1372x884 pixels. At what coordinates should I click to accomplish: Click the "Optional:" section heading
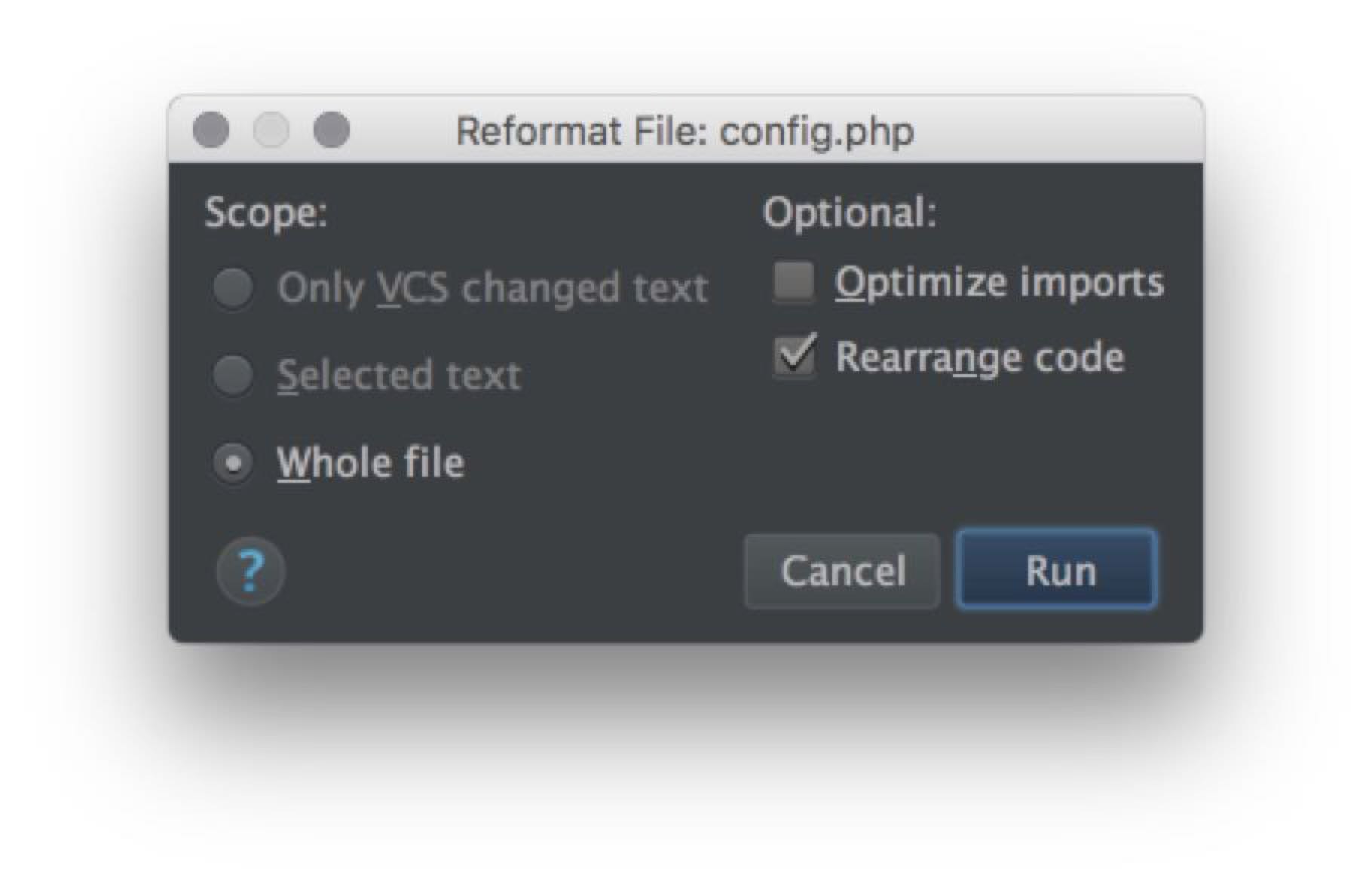pyautogui.click(x=850, y=213)
